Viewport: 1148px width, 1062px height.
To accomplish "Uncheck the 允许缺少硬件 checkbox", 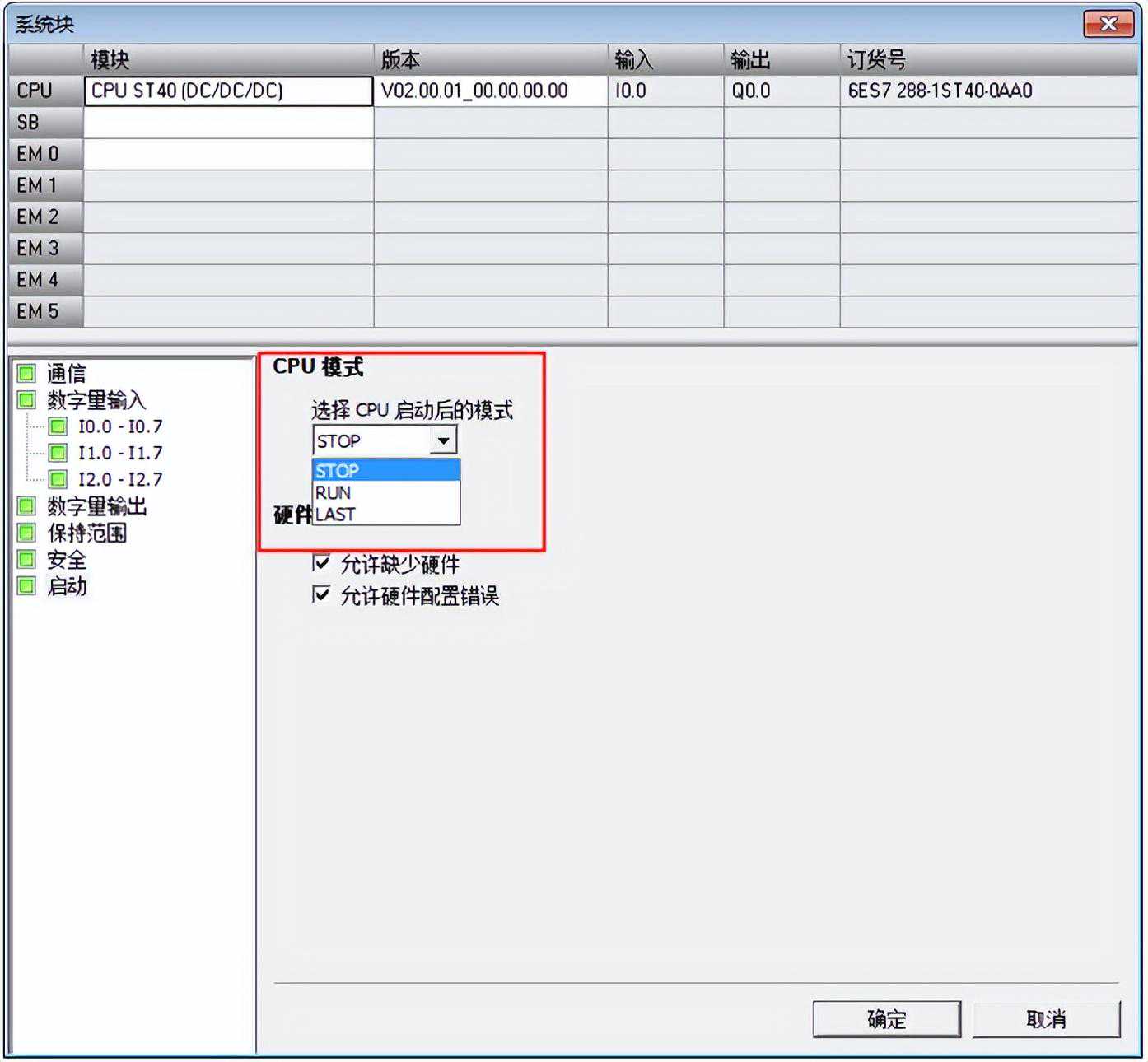I will tap(321, 564).
